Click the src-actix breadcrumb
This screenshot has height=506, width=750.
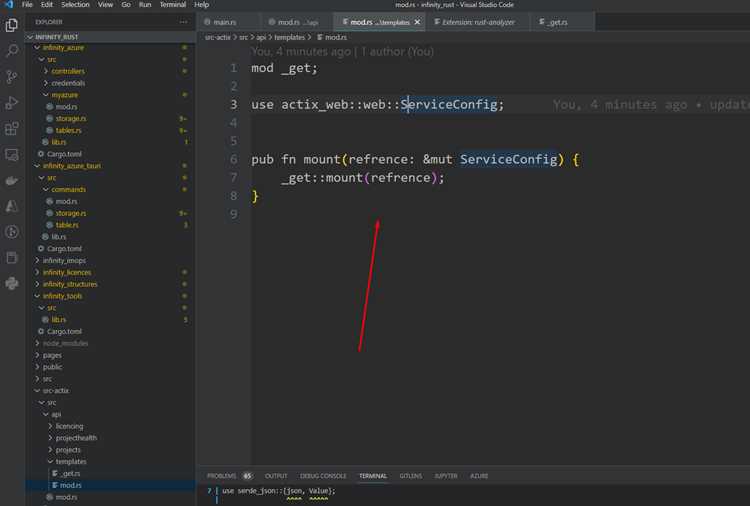(x=218, y=37)
